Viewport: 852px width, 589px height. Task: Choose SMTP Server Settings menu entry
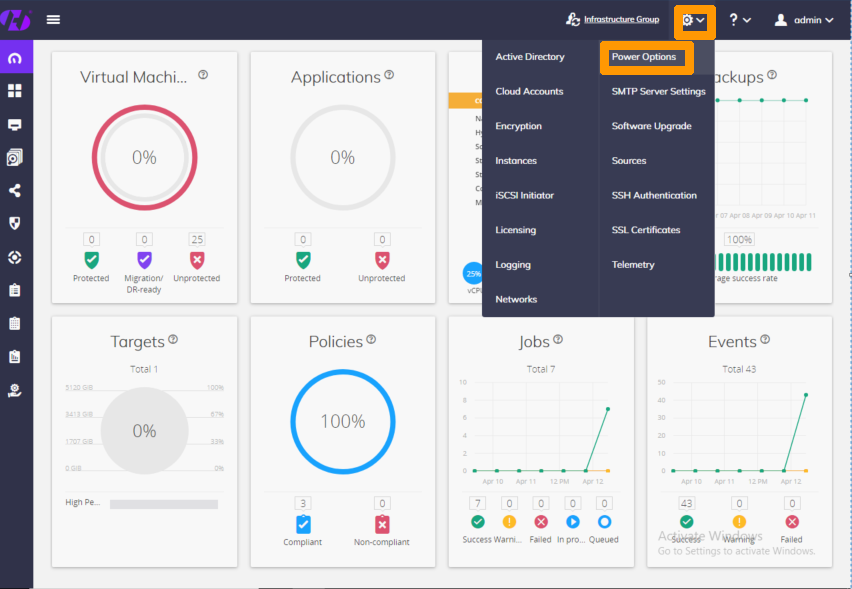click(658, 91)
